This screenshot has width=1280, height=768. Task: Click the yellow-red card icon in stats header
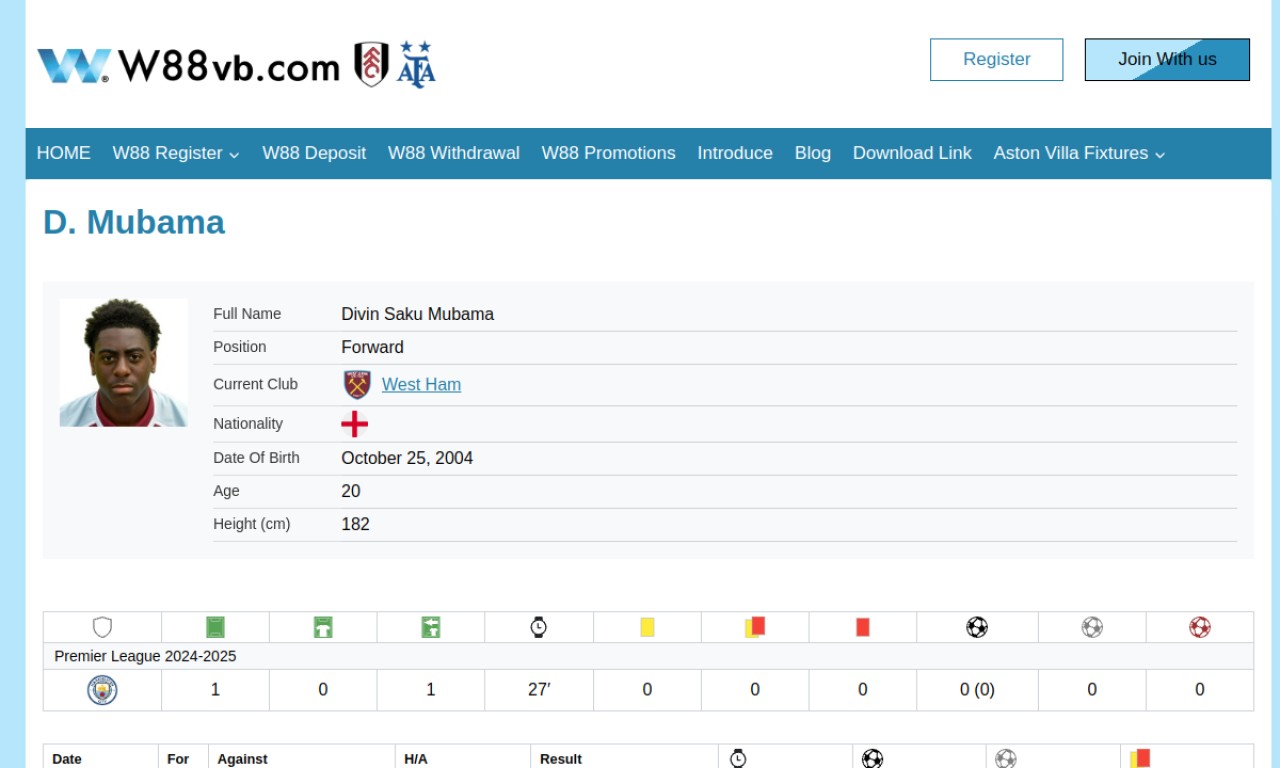click(x=755, y=627)
